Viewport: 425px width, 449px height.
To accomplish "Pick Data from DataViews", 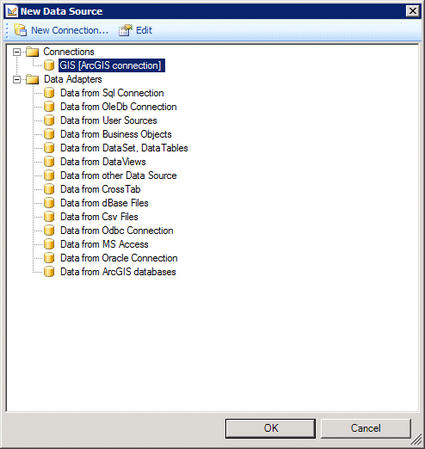I will [103, 162].
